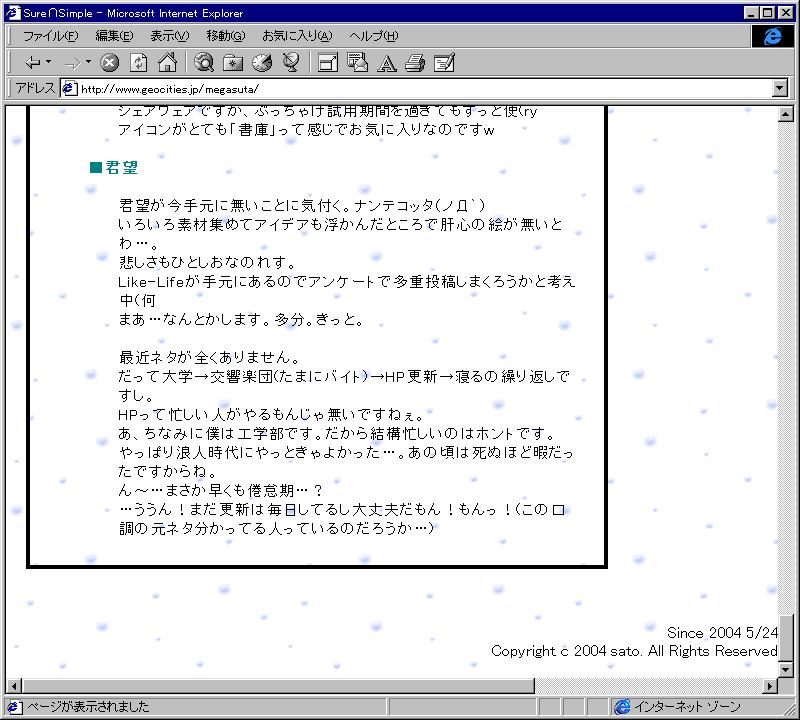The width and height of the screenshot is (800, 720).
Task: Click the Font size A icon
Action: click(386, 63)
